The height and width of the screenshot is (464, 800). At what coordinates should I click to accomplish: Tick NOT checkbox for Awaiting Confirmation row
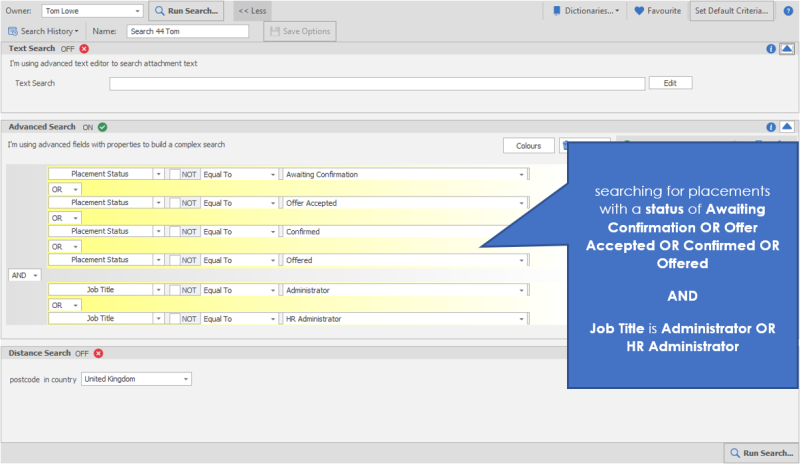(x=174, y=174)
